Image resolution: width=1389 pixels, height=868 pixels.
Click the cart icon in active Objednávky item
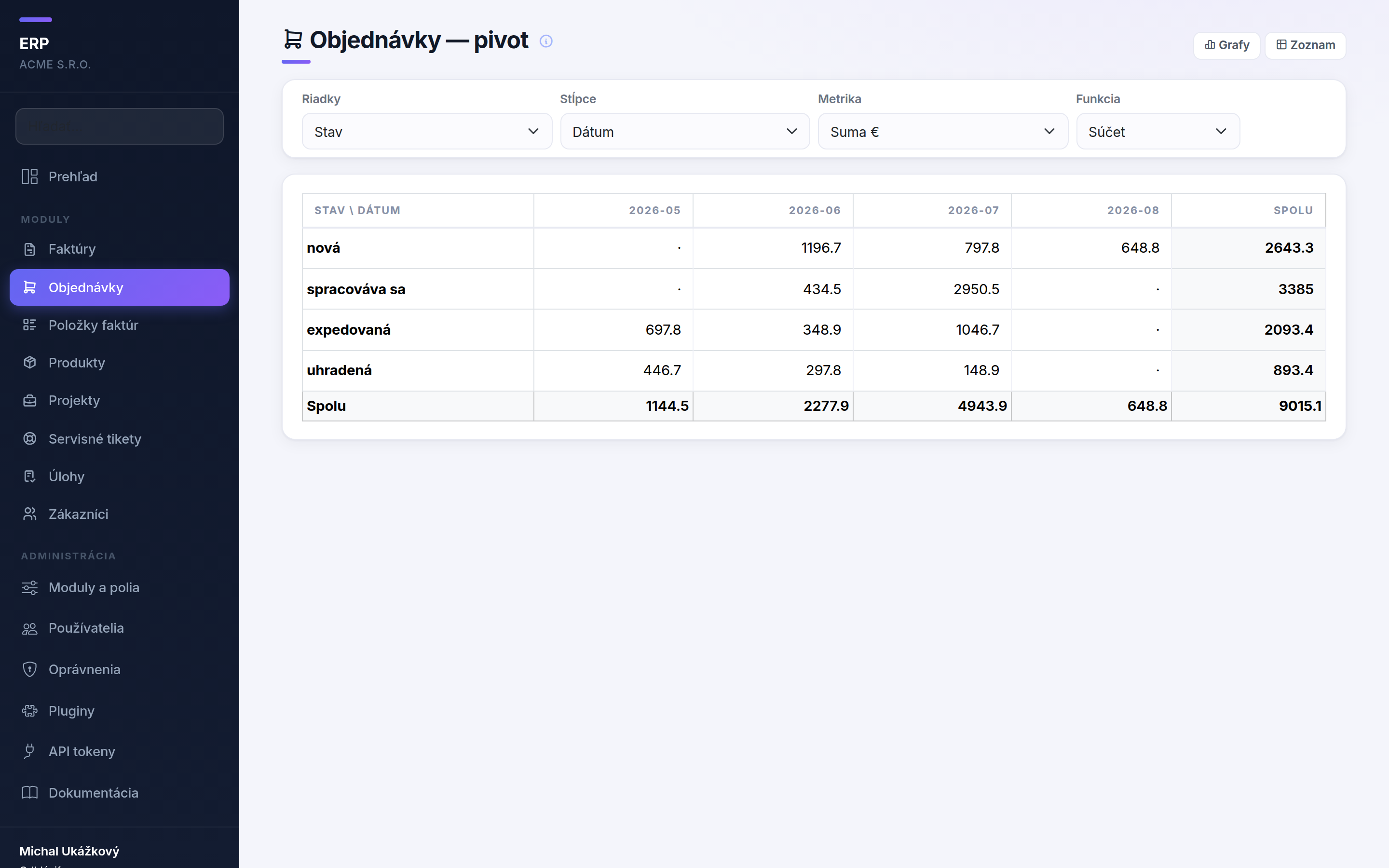(30, 287)
